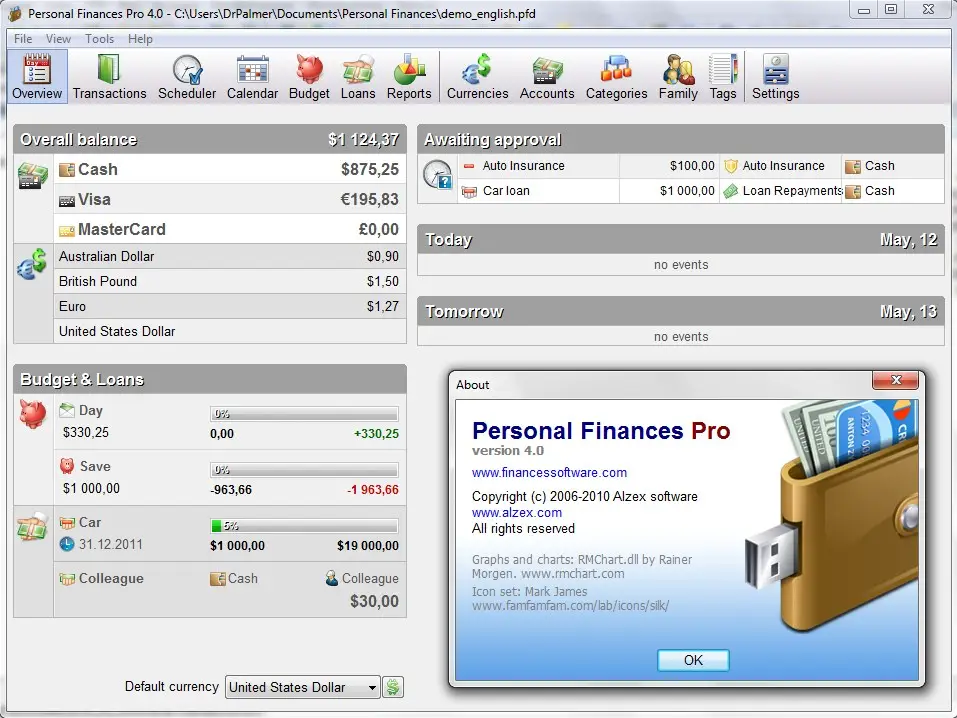Open the Reports chart icon
The image size is (957, 718).
pos(409,69)
